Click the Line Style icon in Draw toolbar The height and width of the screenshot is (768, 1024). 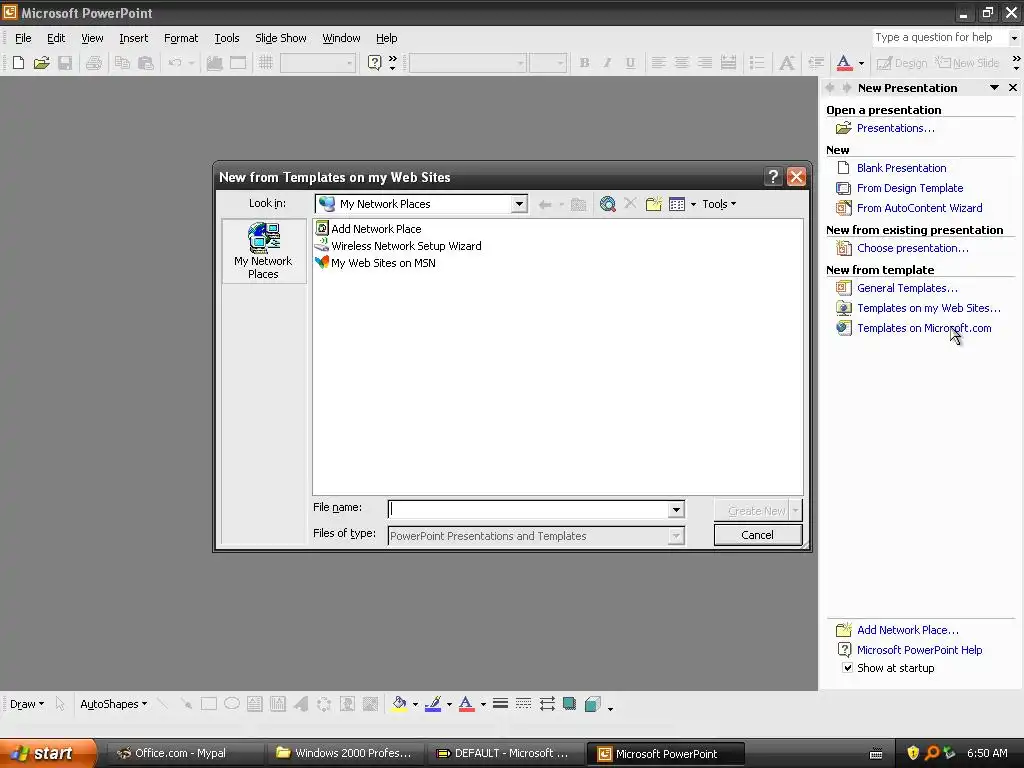point(500,703)
